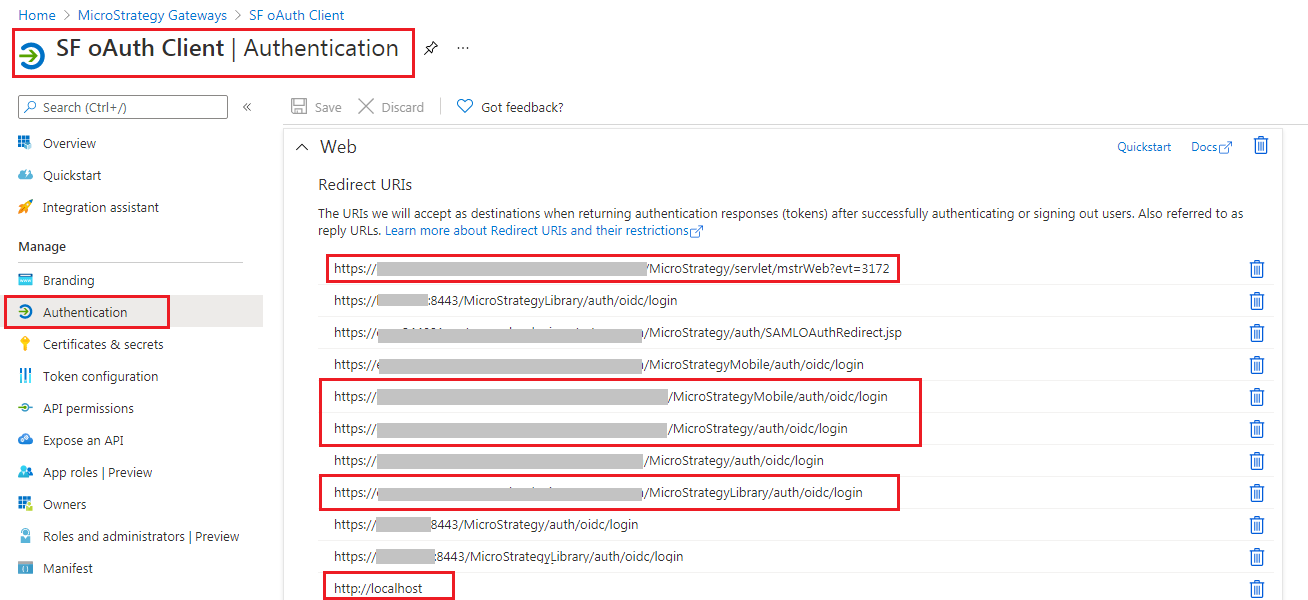This screenshot has width=1308, height=600.
Task: Open the Quickstart link in Web section
Action: coord(1144,147)
